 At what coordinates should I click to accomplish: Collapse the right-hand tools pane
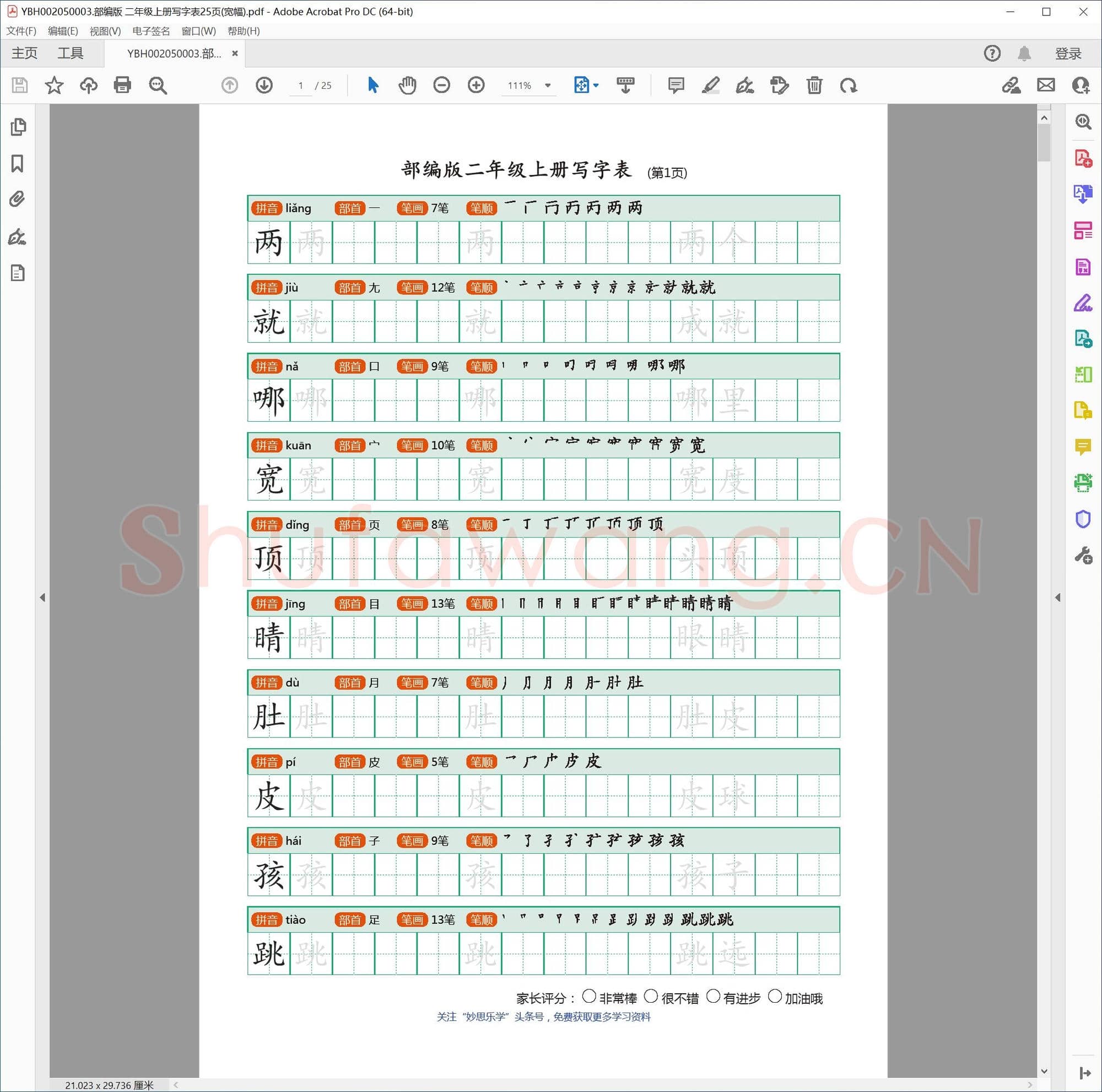(1057, 598)
